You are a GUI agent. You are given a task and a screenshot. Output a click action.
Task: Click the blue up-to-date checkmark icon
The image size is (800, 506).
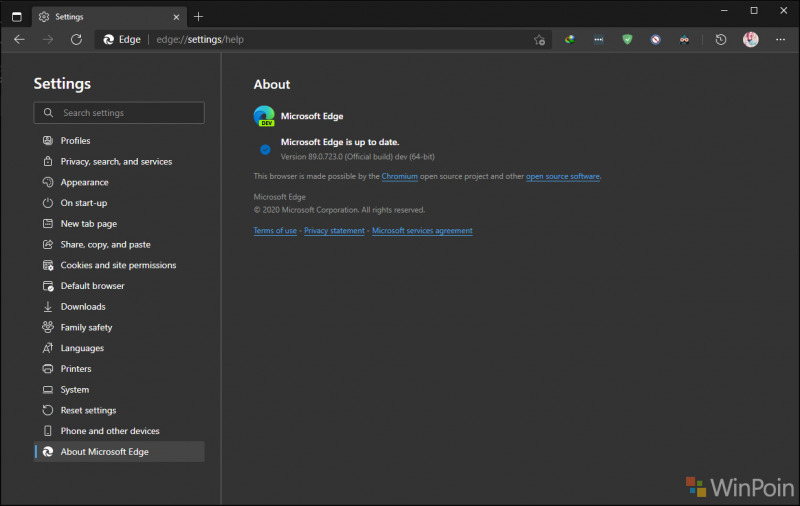(265, 149)
